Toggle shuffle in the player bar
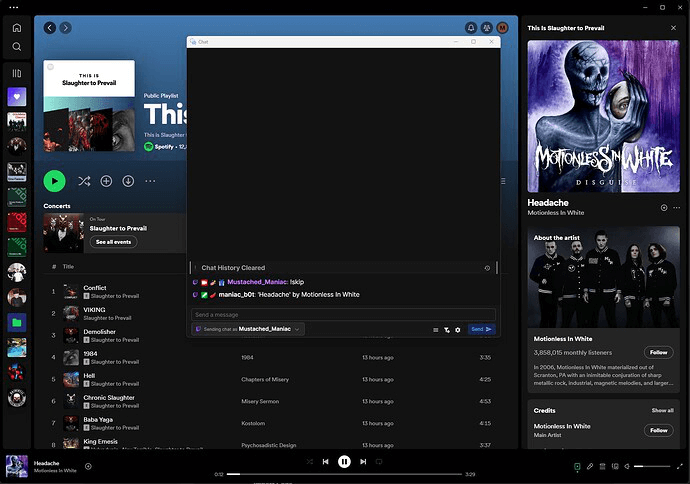690x484 pixels. pyautogui.click(x=310, y=462)
